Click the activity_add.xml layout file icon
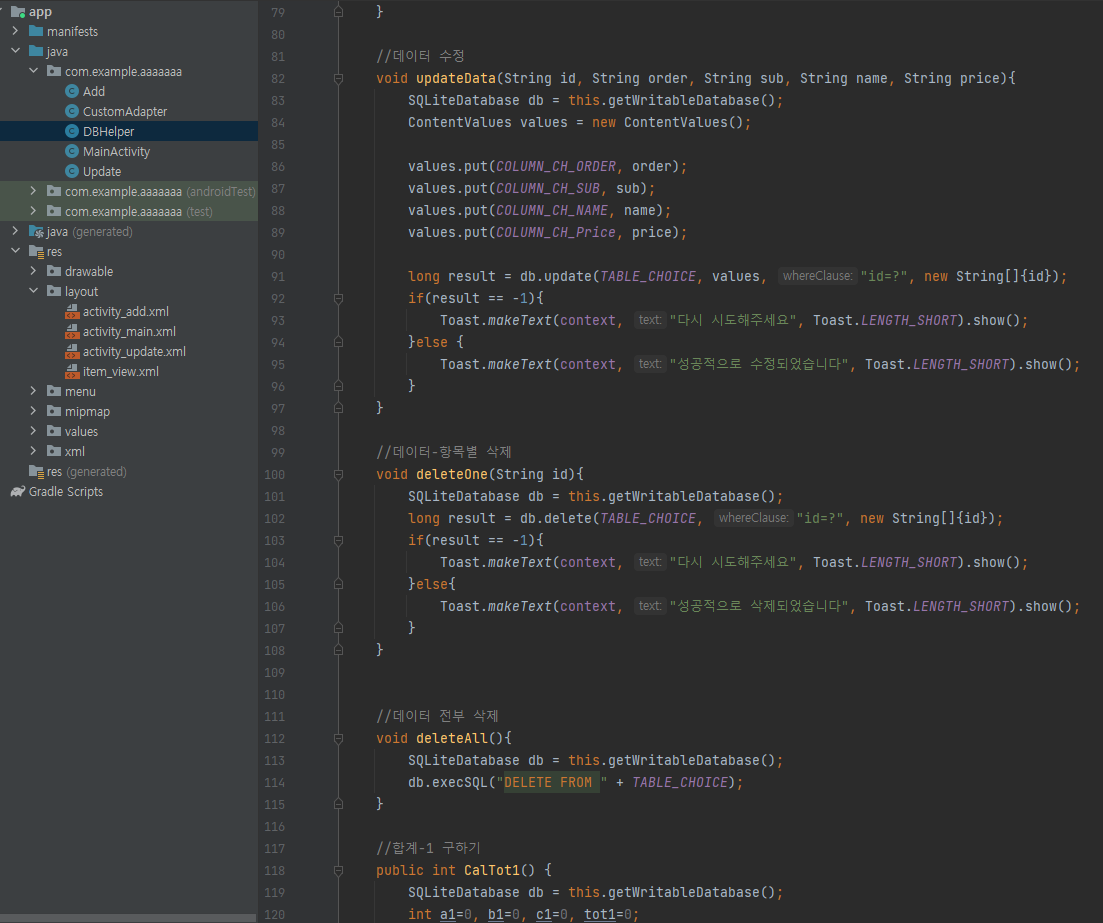 pos(72,312)
